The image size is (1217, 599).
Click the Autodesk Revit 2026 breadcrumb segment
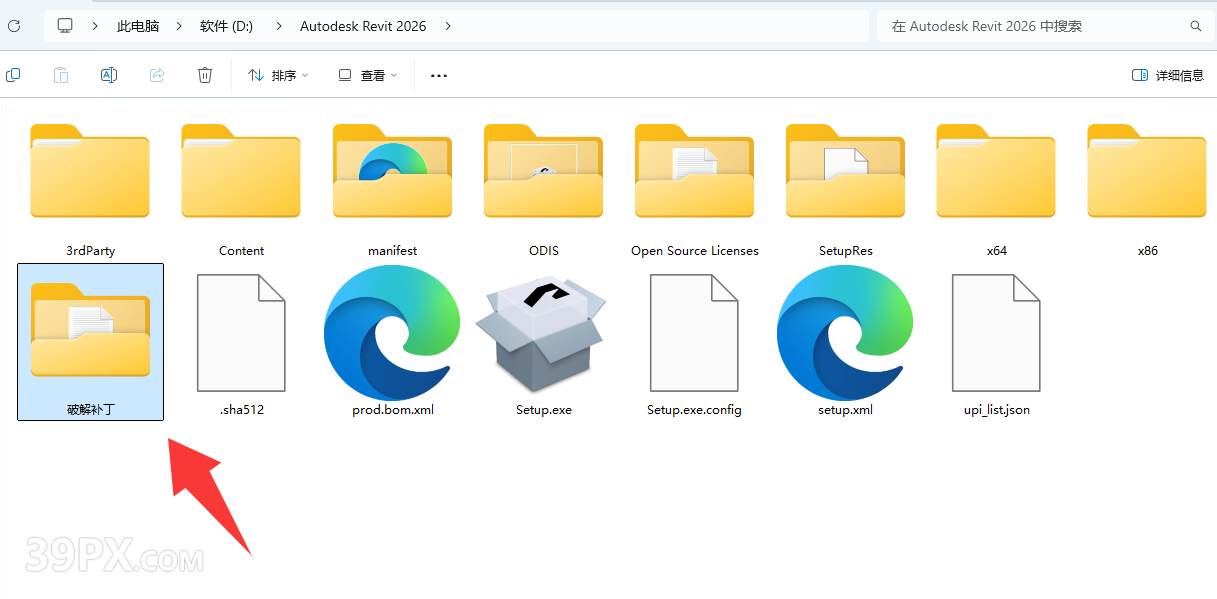point(363,26)
